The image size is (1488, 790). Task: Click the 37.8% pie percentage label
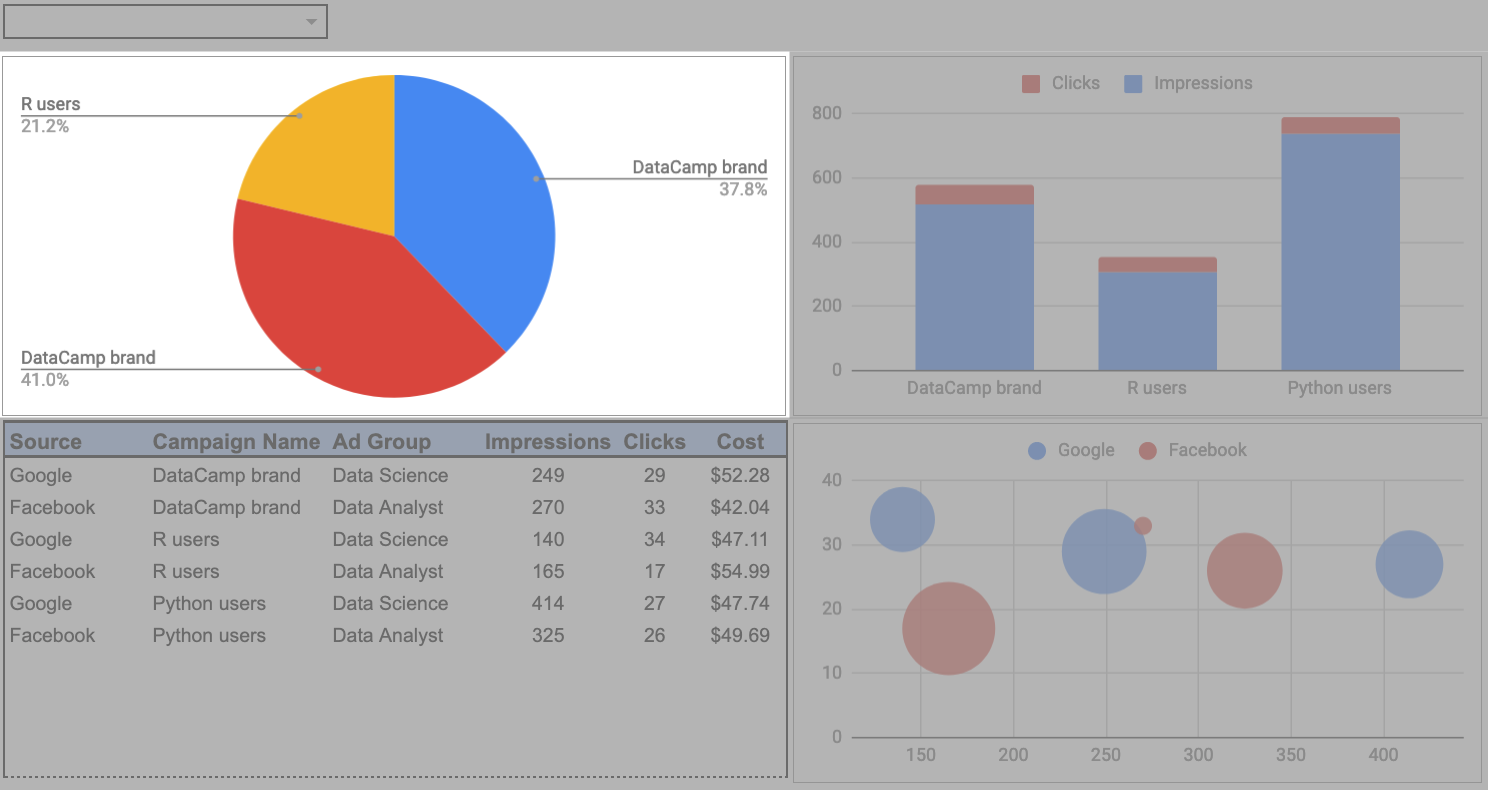pyautogui.click(x=743, y=189)
